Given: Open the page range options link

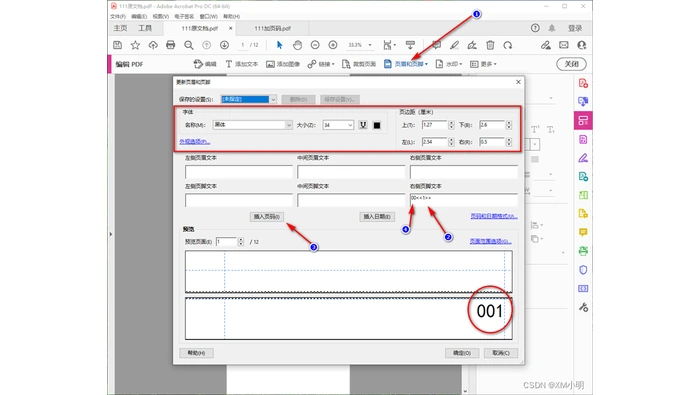Looking at the screenshot, I should [491, 241].
